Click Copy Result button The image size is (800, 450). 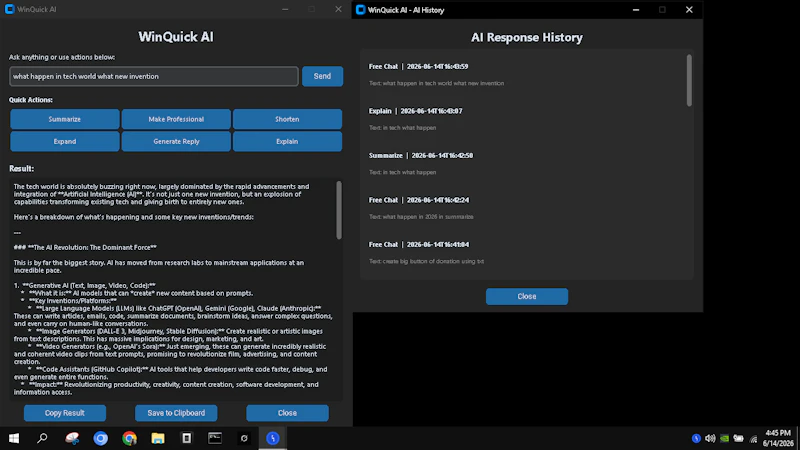(x=65, y=413)
